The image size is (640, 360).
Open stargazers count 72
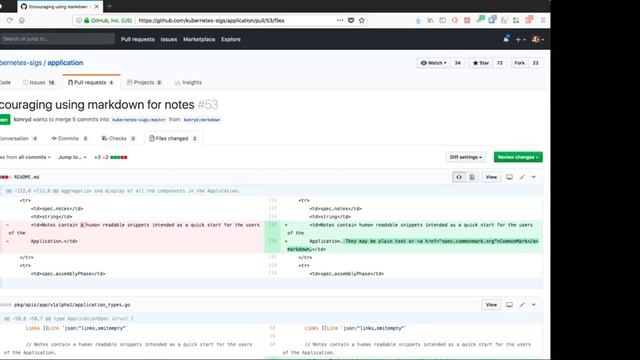[500, 63]
